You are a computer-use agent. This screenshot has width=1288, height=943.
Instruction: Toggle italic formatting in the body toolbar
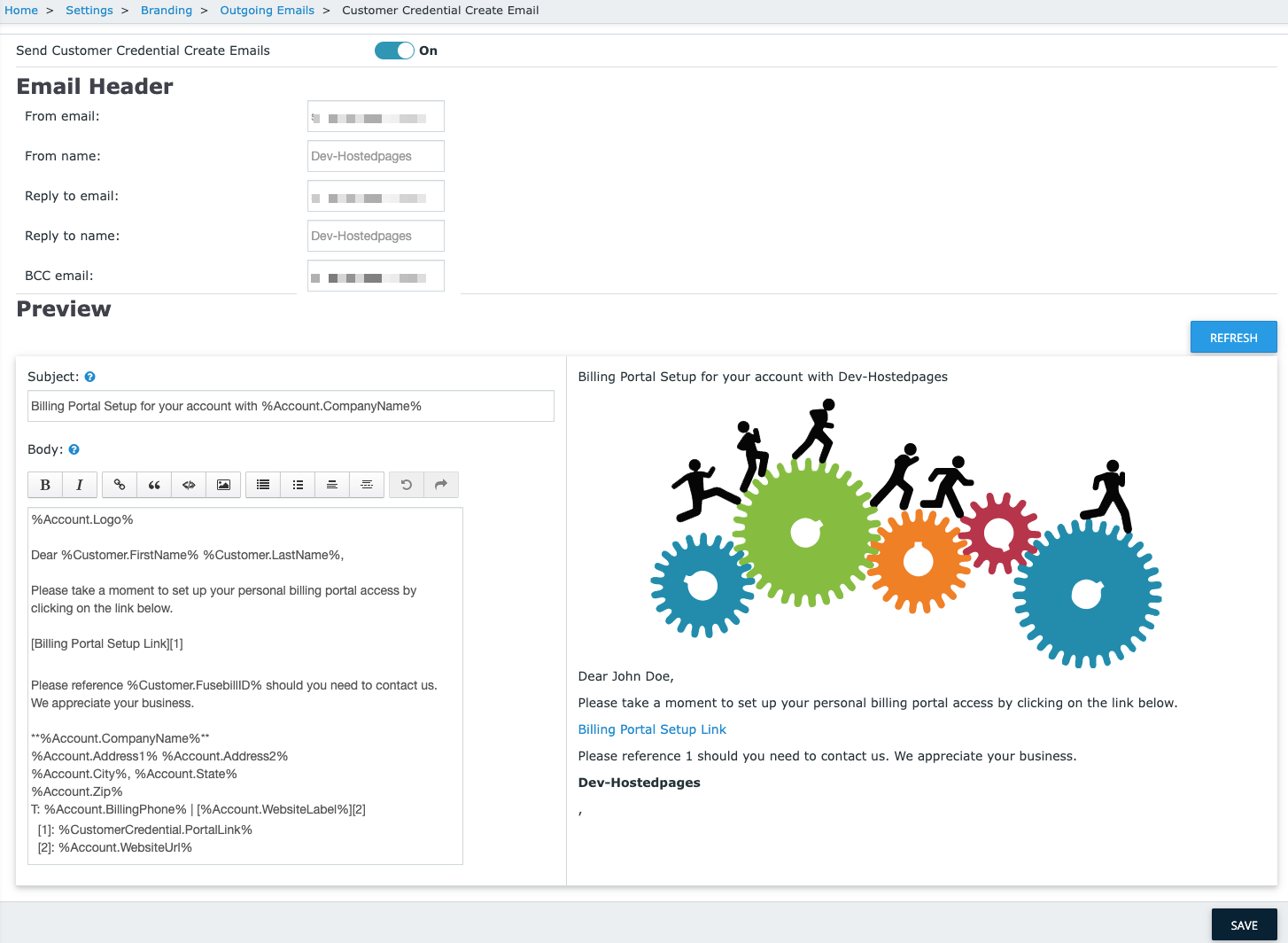click(x=80, y=485)
